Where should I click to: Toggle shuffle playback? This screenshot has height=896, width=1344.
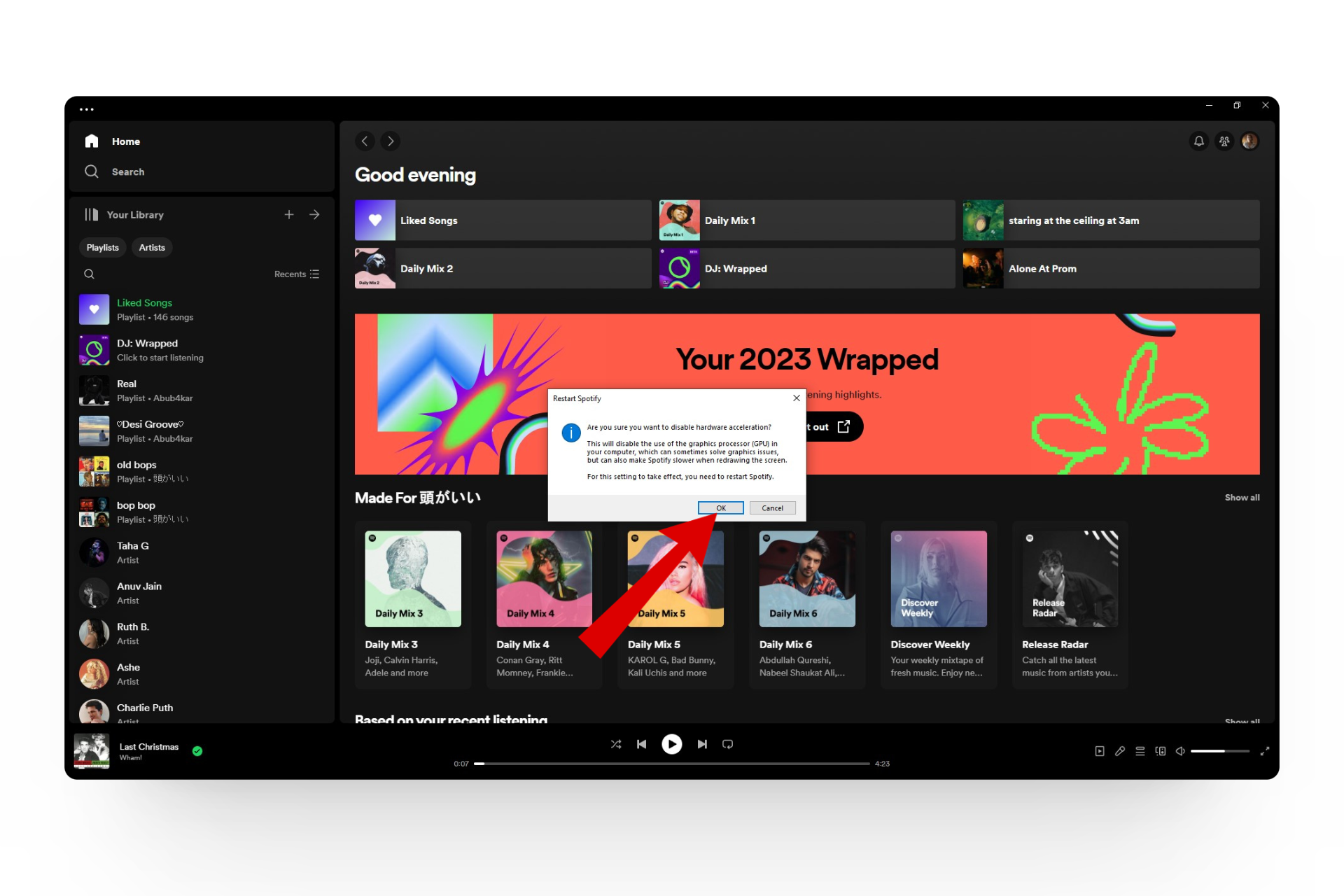[616, 744]
